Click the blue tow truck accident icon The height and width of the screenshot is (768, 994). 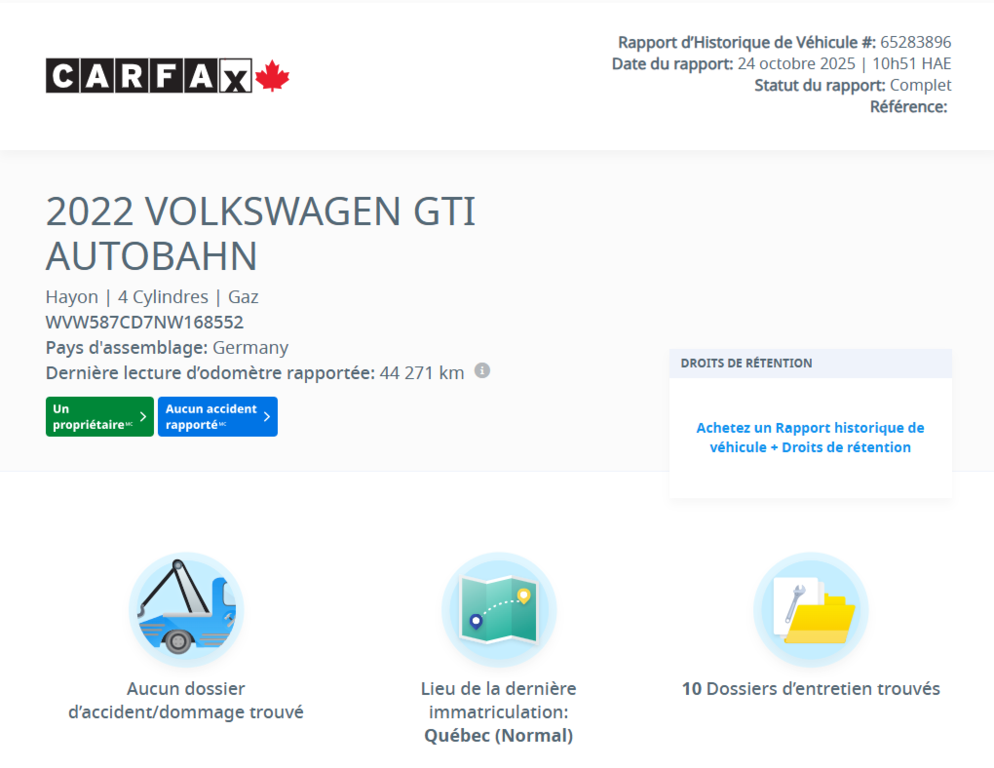(x=186, y=608)
